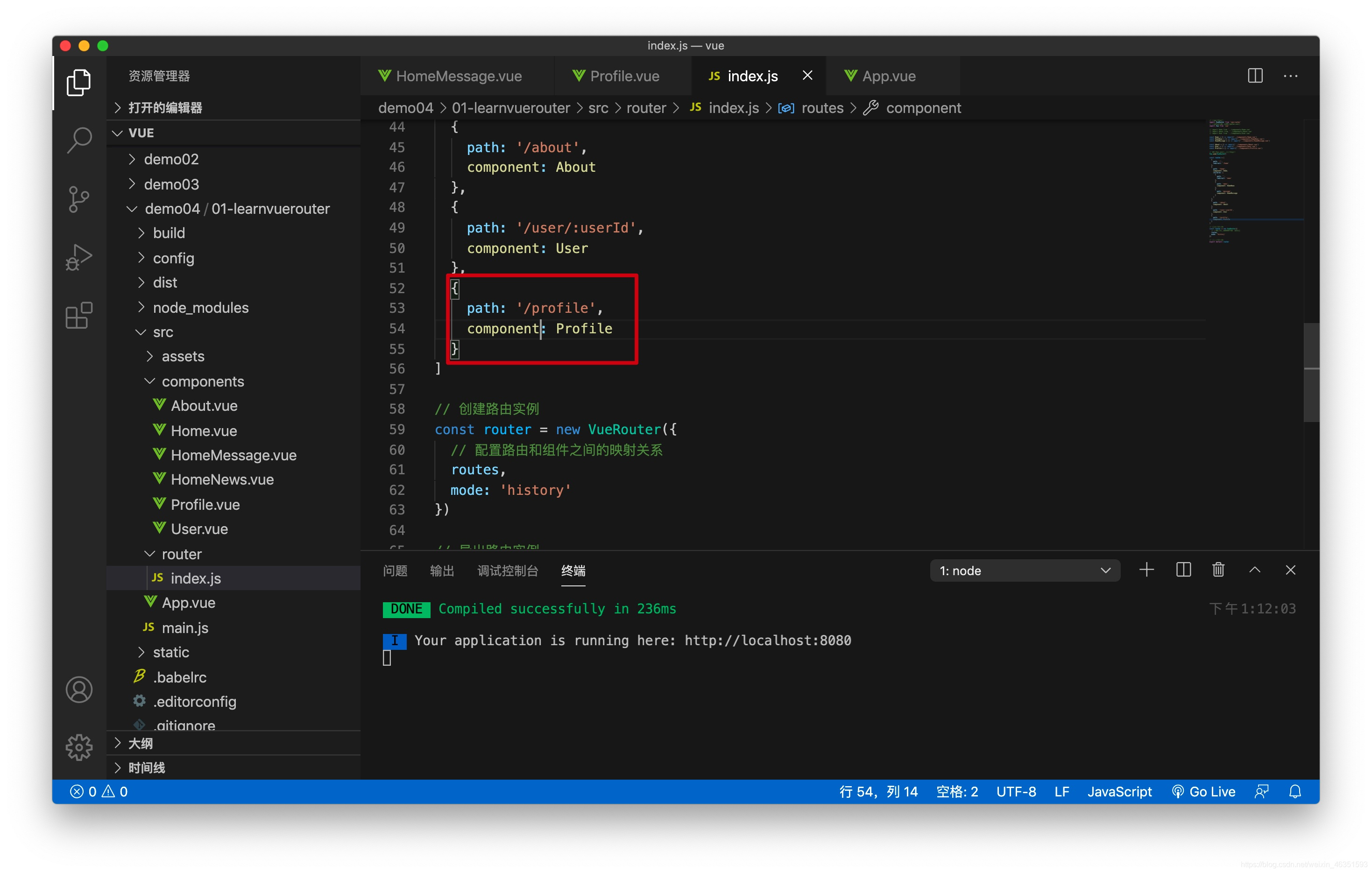Open editor More Actions ellipsis

[x=1291, y=76]
